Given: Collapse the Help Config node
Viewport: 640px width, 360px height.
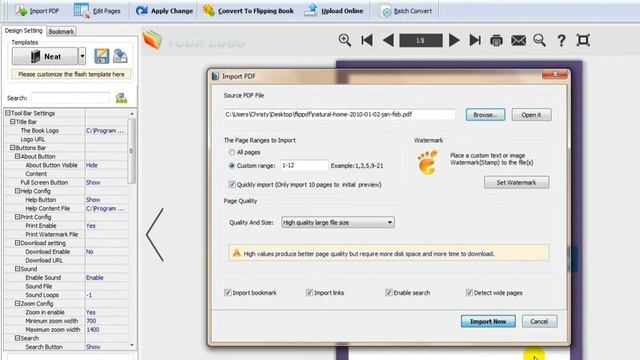Looking at the screenshot, I should click(x=18, y=191).
